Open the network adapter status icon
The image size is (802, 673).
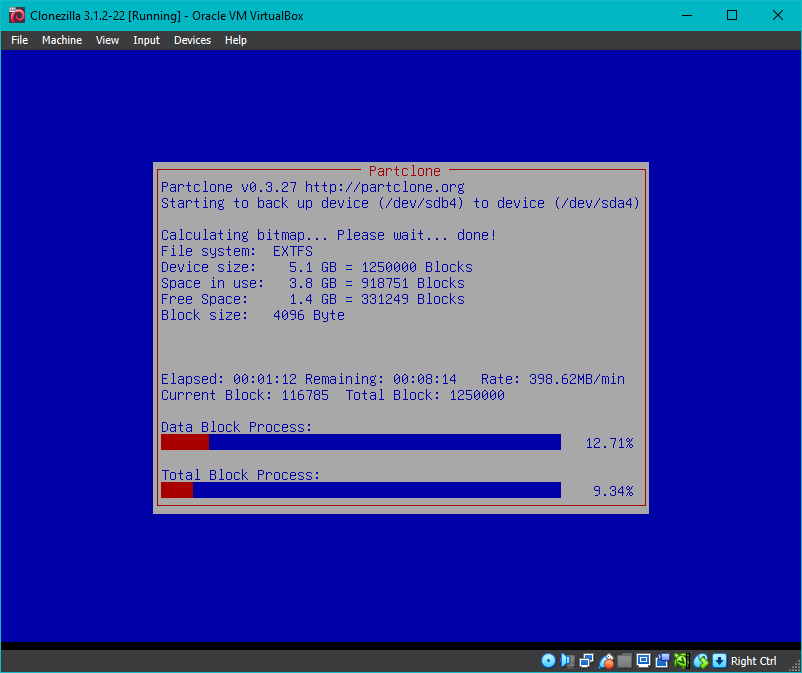click(586, 660)
